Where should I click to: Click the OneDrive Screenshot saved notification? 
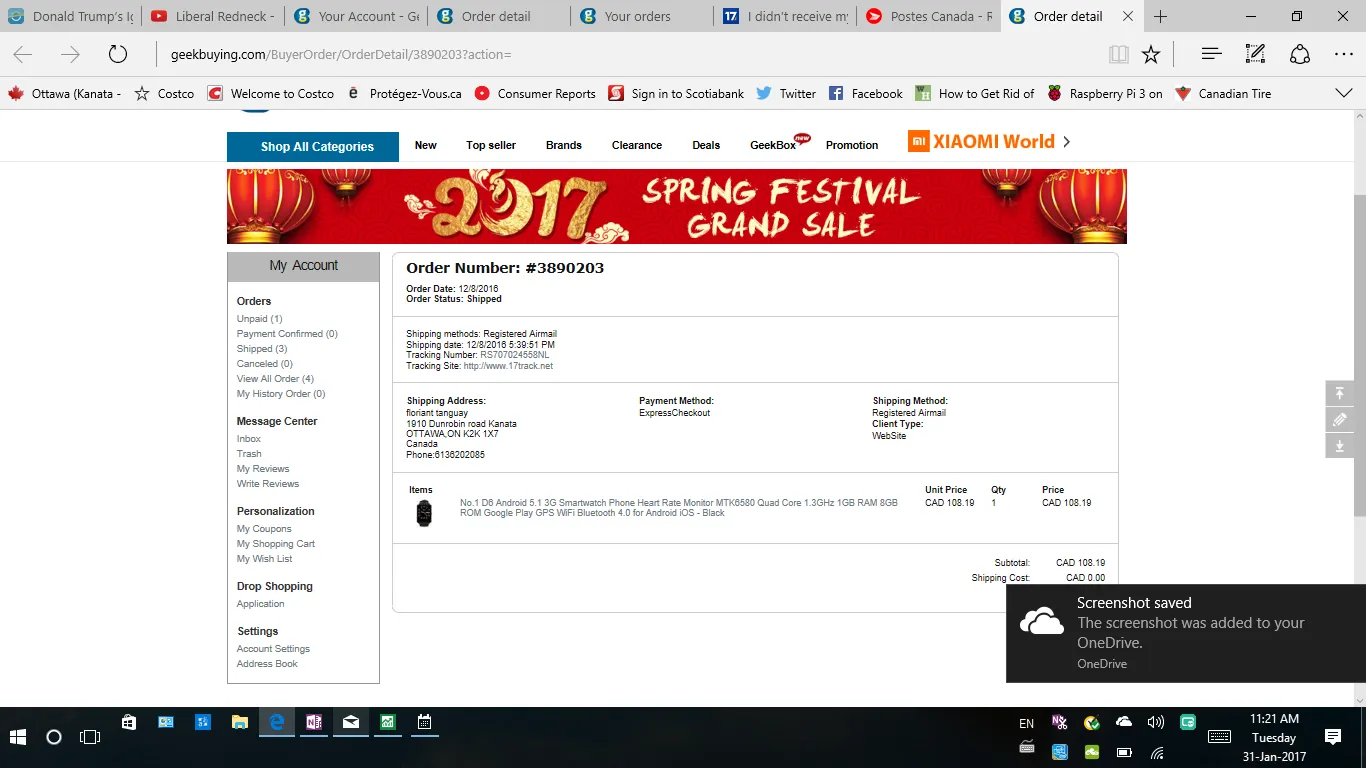(x=1186, y=634)
